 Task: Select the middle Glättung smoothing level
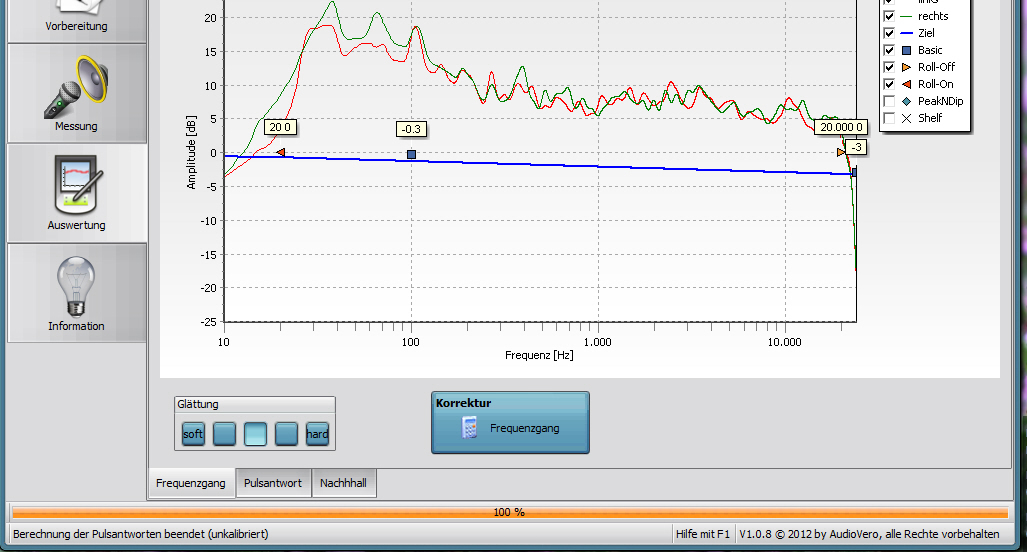[255, 434]
